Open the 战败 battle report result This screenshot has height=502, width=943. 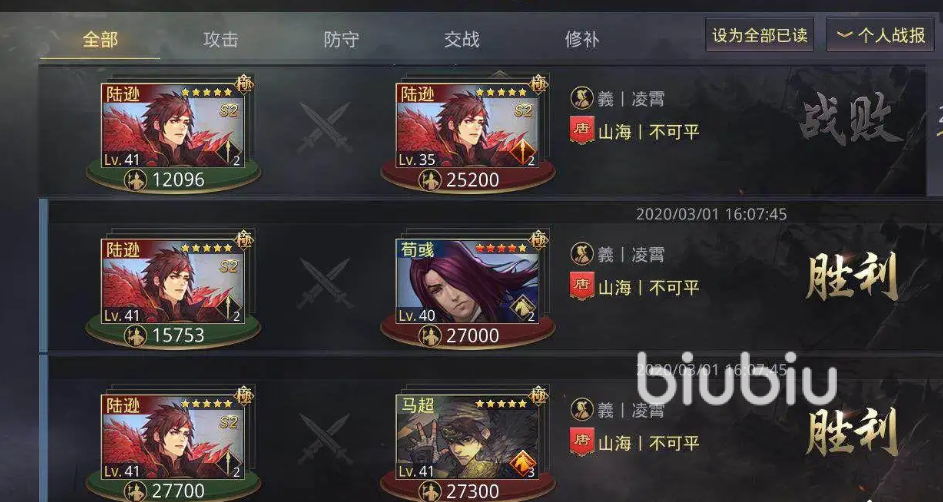pyautogui.click(x=851, y=119)
